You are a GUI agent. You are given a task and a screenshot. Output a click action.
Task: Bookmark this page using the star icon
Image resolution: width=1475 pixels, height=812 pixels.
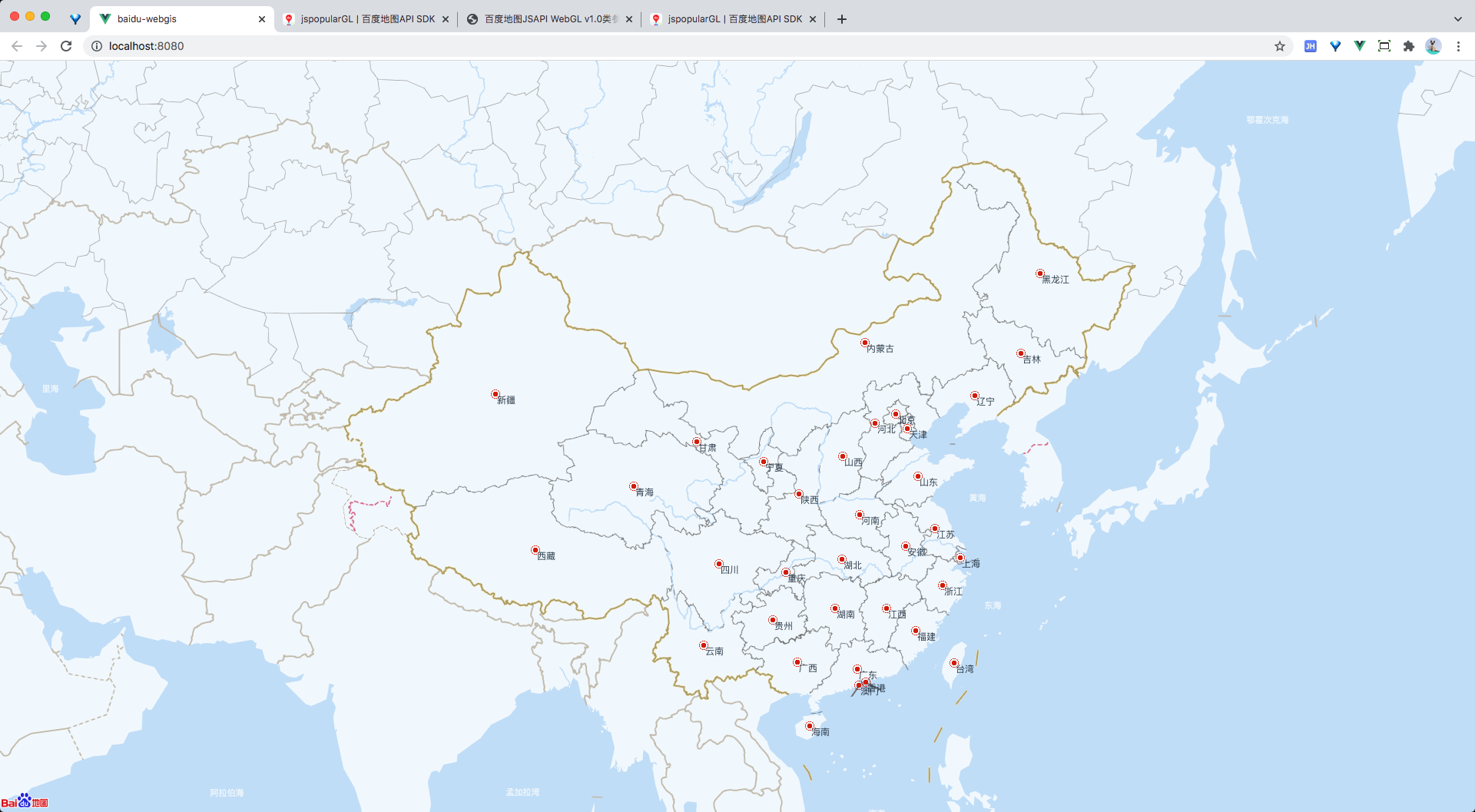(1280, 46)
